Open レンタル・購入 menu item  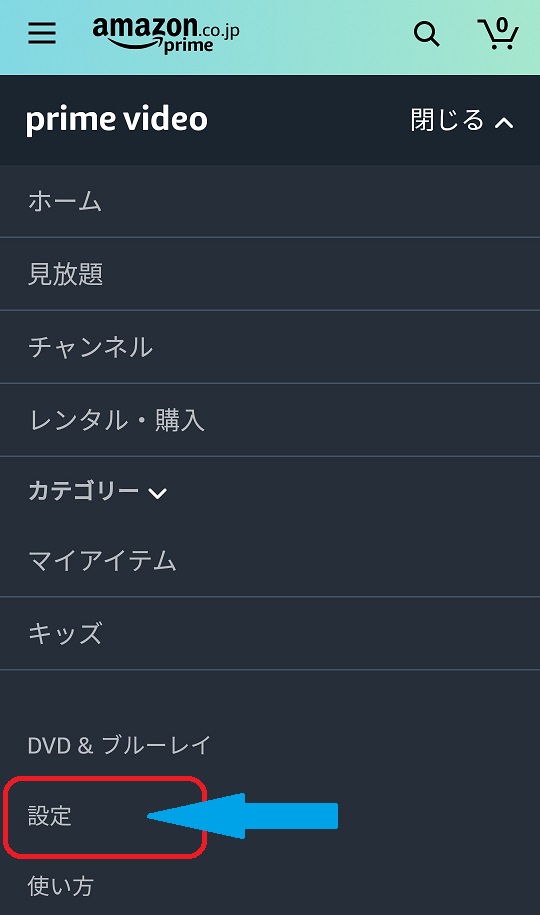pyautogui.click(x=270, y=420)
